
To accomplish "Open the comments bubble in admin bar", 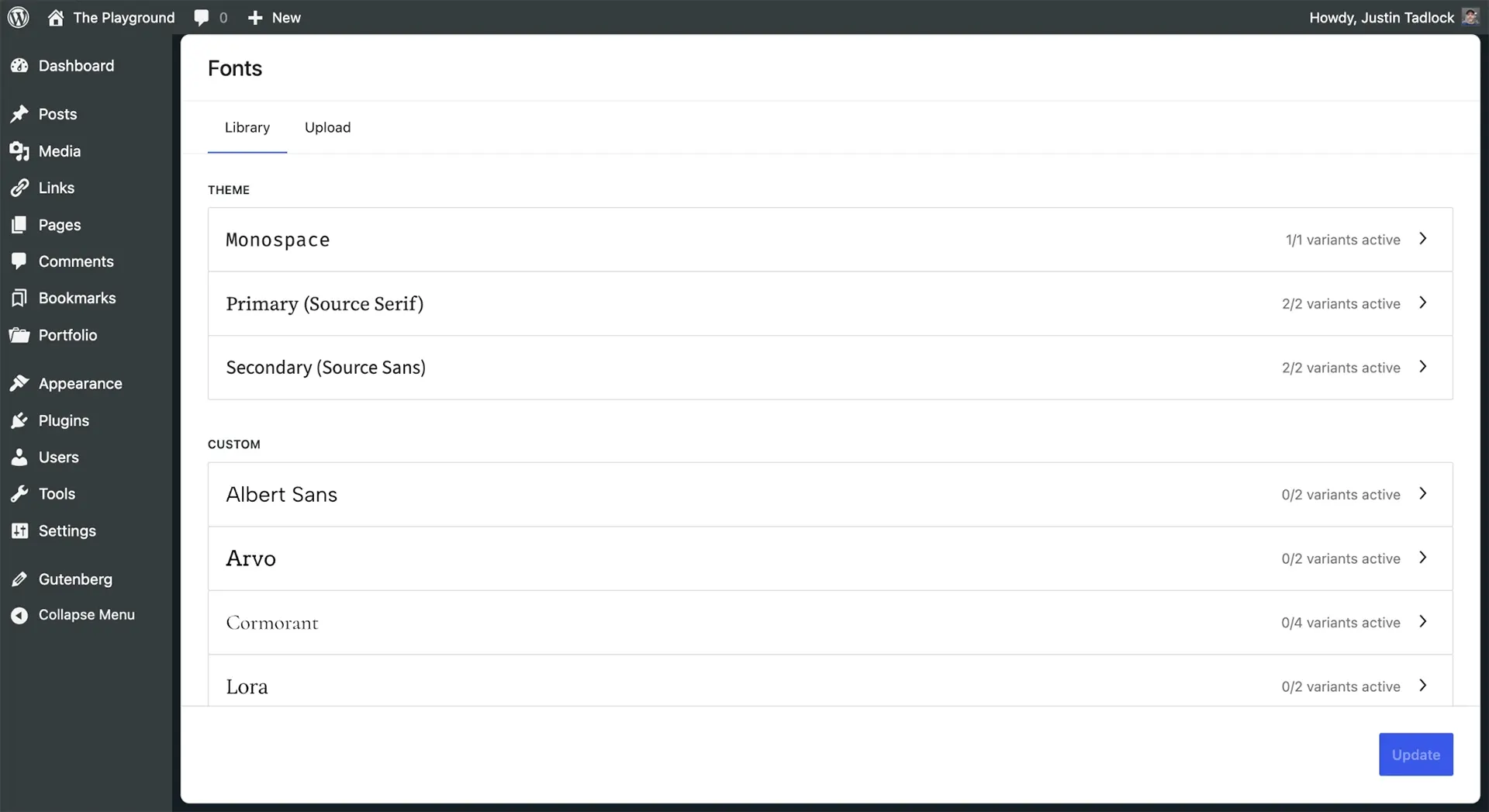I will point(202,17).
